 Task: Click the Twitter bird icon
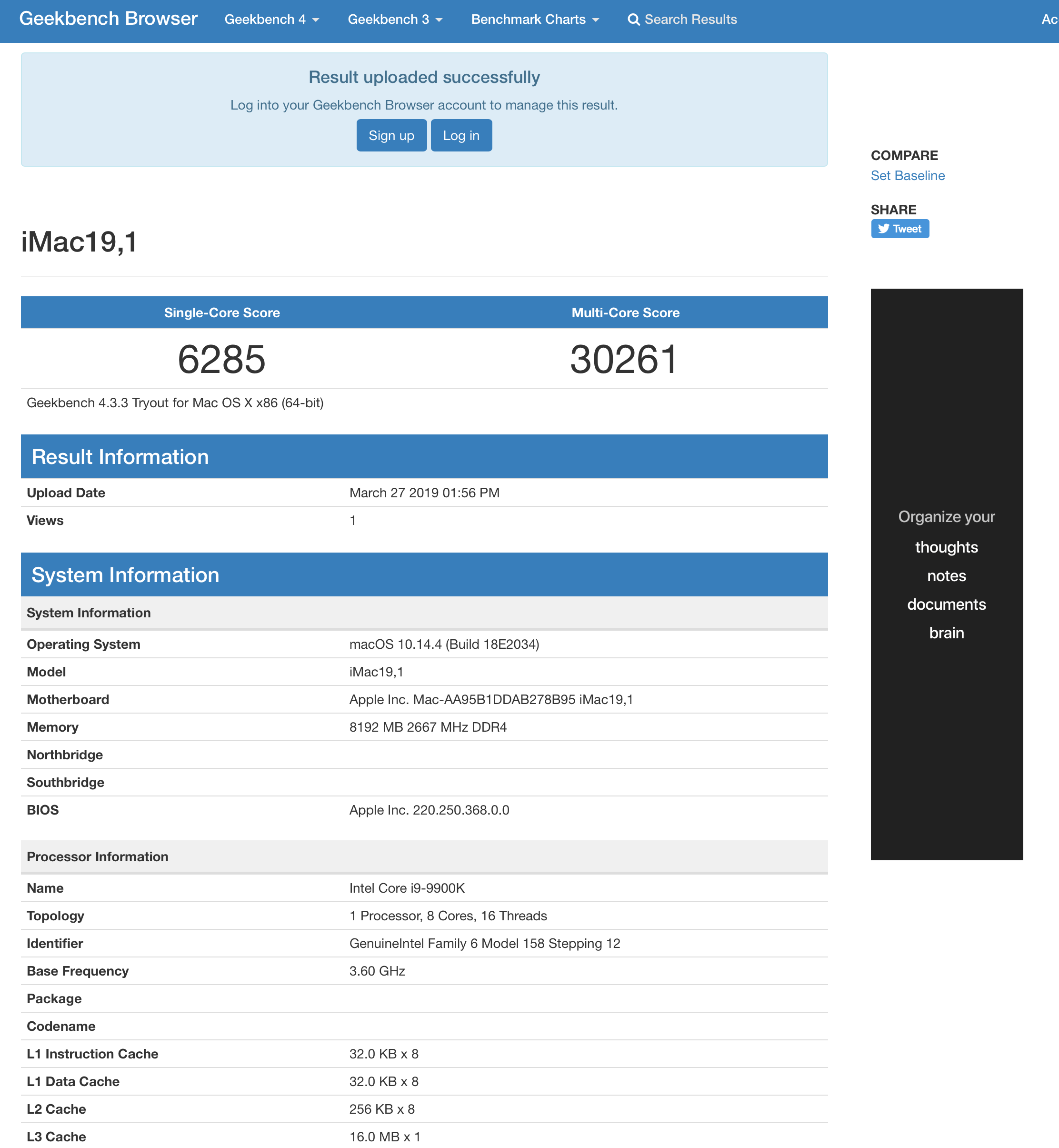point(884,229)
